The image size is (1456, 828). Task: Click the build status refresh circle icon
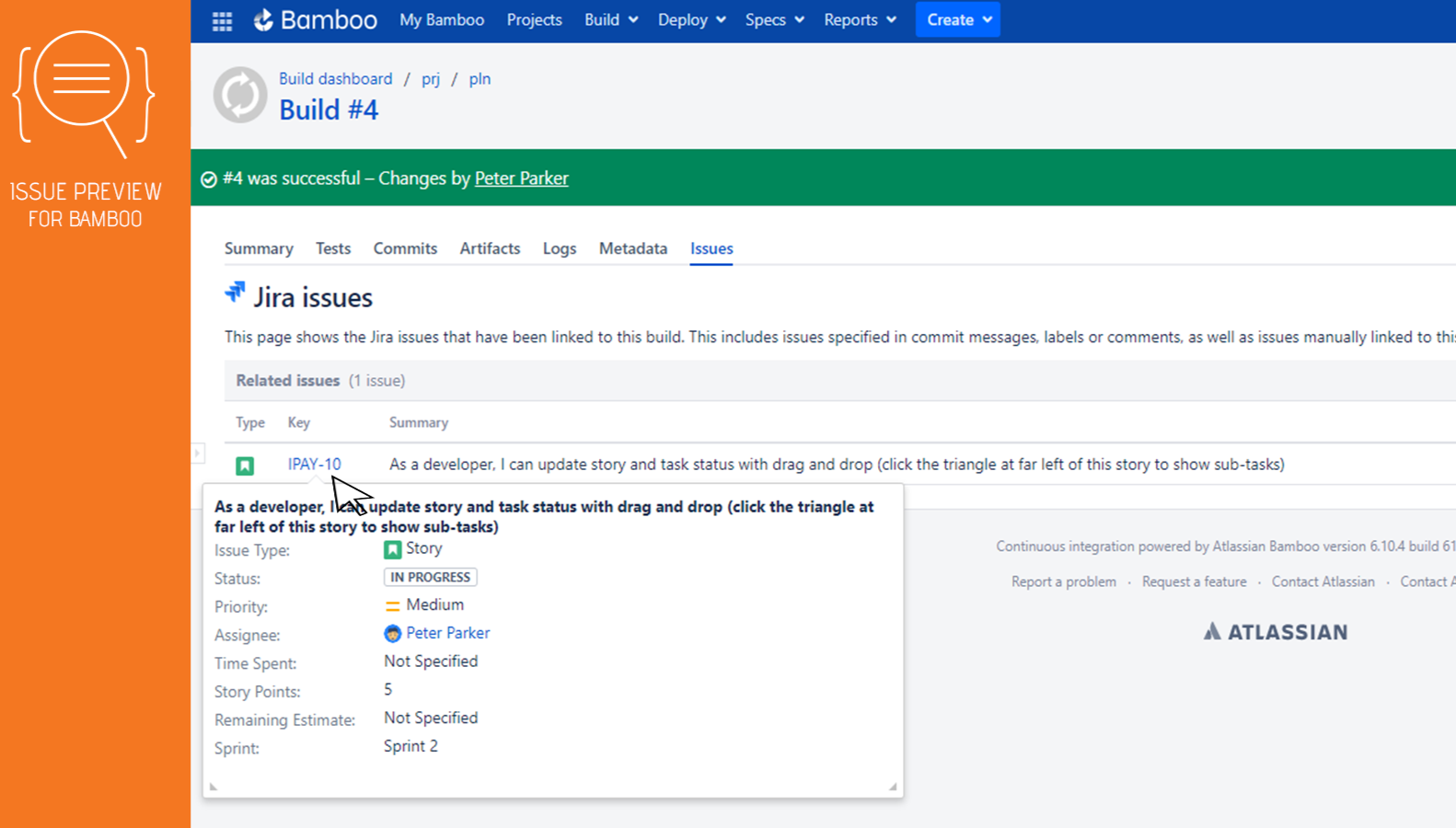click(x=240, y=95)
